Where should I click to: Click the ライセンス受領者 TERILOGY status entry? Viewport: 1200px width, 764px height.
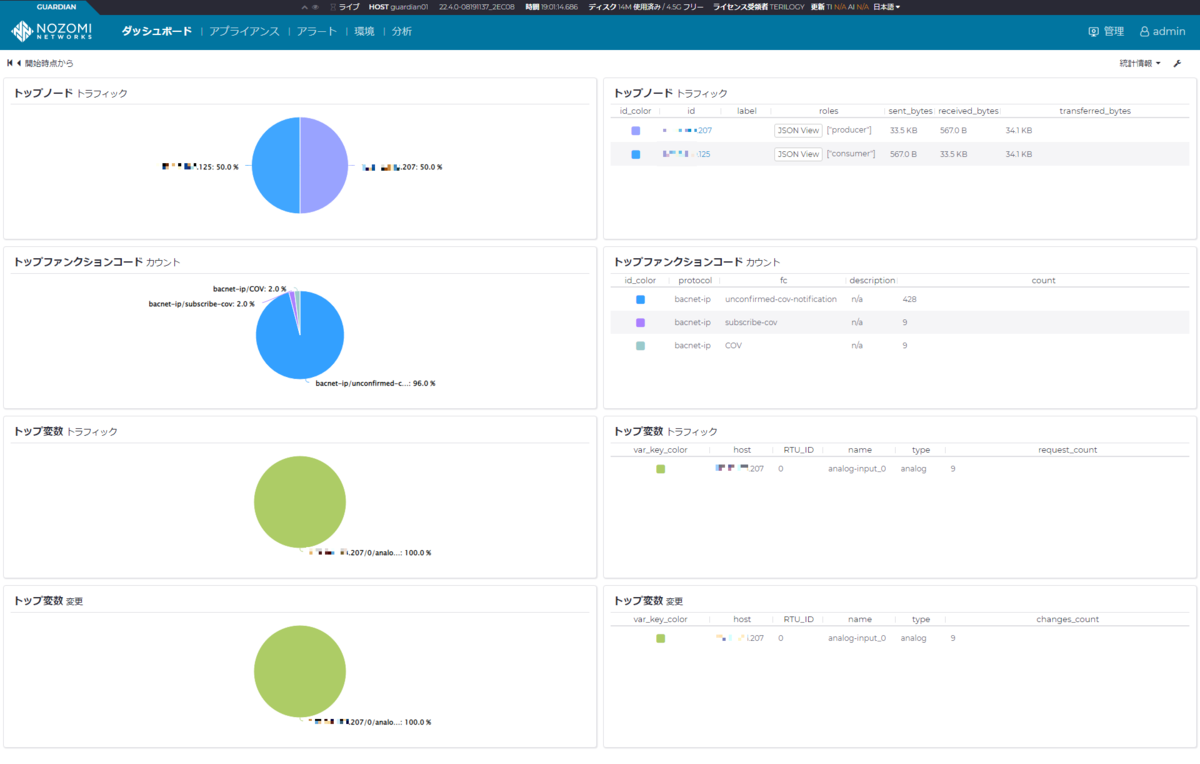point(758,7)
